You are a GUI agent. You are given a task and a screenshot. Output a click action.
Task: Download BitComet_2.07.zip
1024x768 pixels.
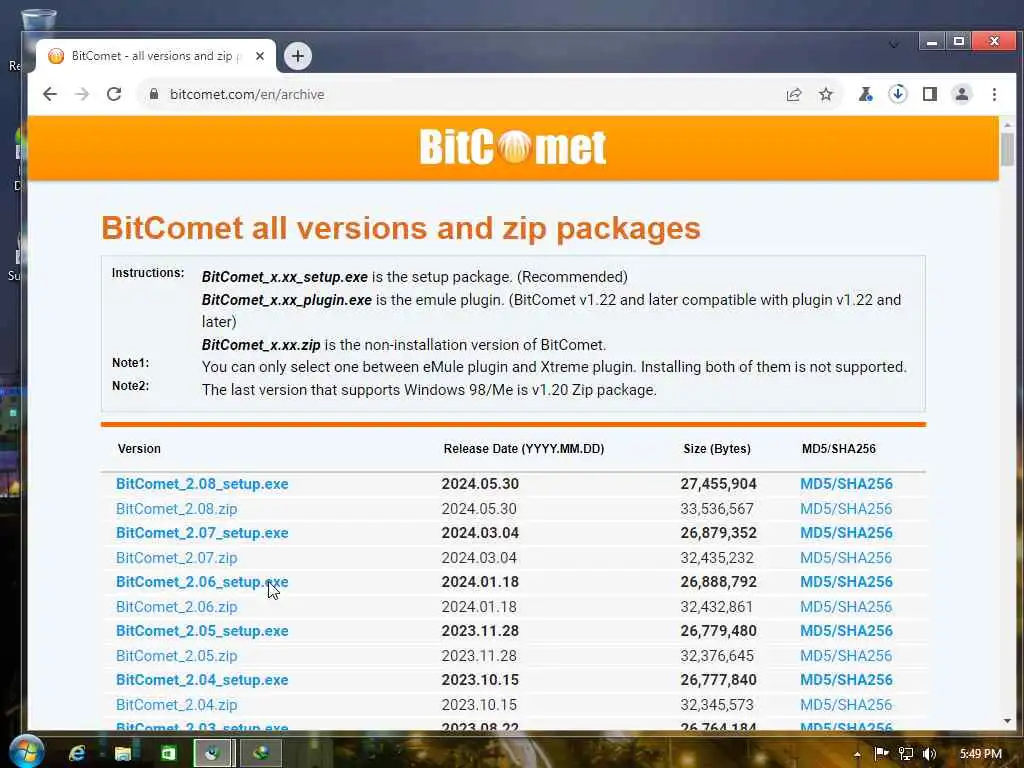point(176,558)
